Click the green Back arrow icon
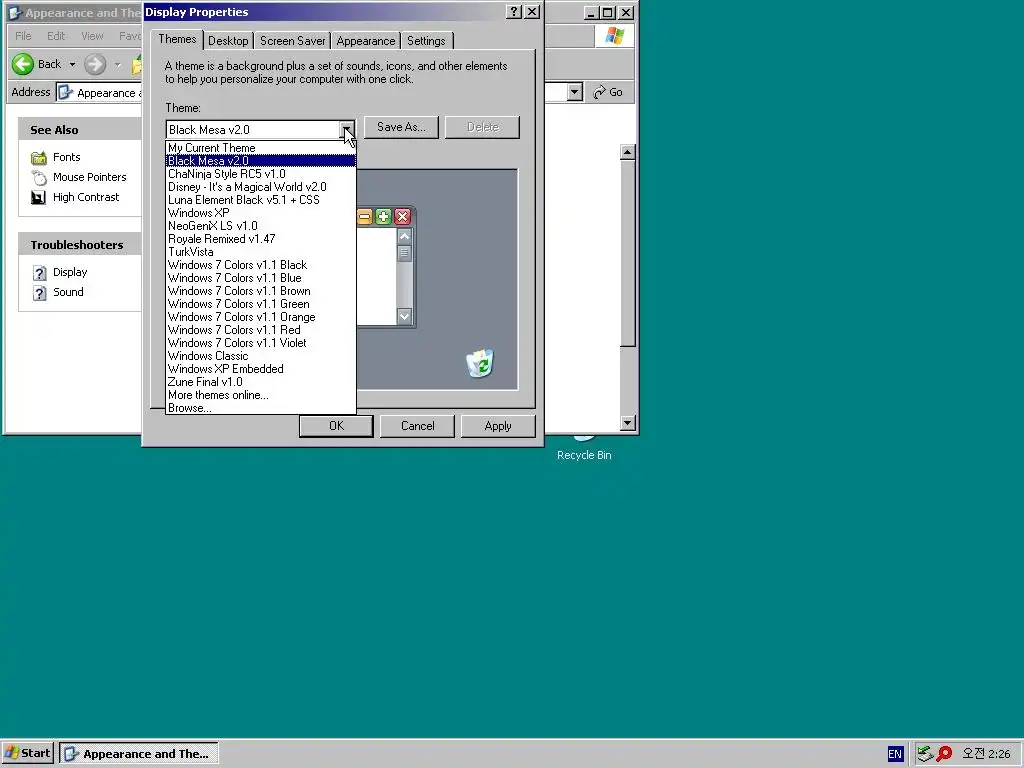The height and width of the screenshot is (768, 1024). click(23, 64)
